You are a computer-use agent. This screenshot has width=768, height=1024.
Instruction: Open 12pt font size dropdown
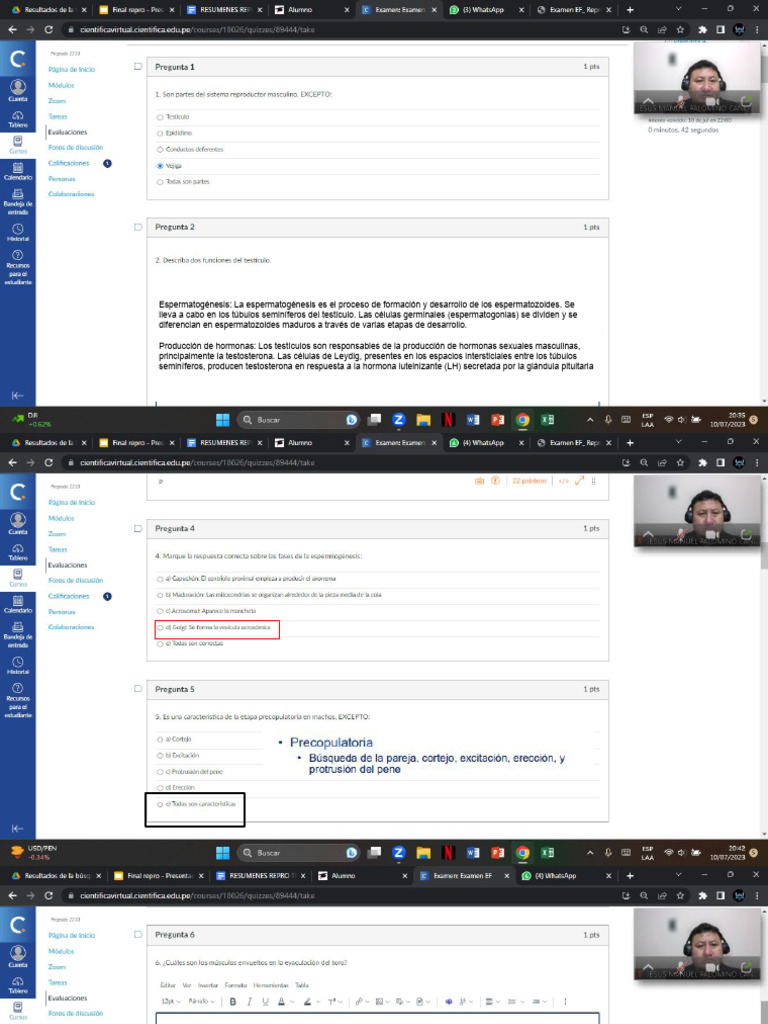(170, 1001)
